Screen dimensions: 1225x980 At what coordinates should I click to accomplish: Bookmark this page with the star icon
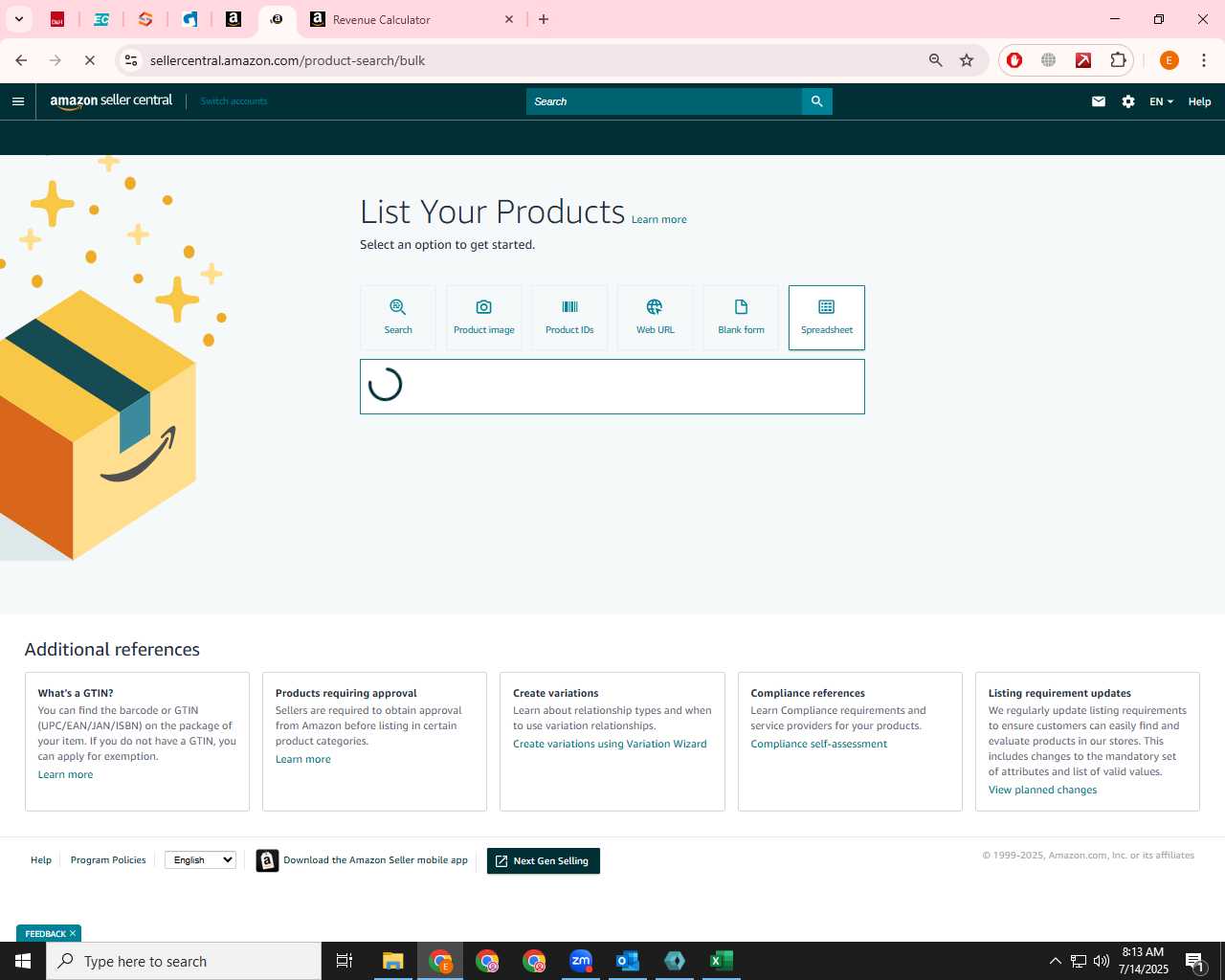967,60
